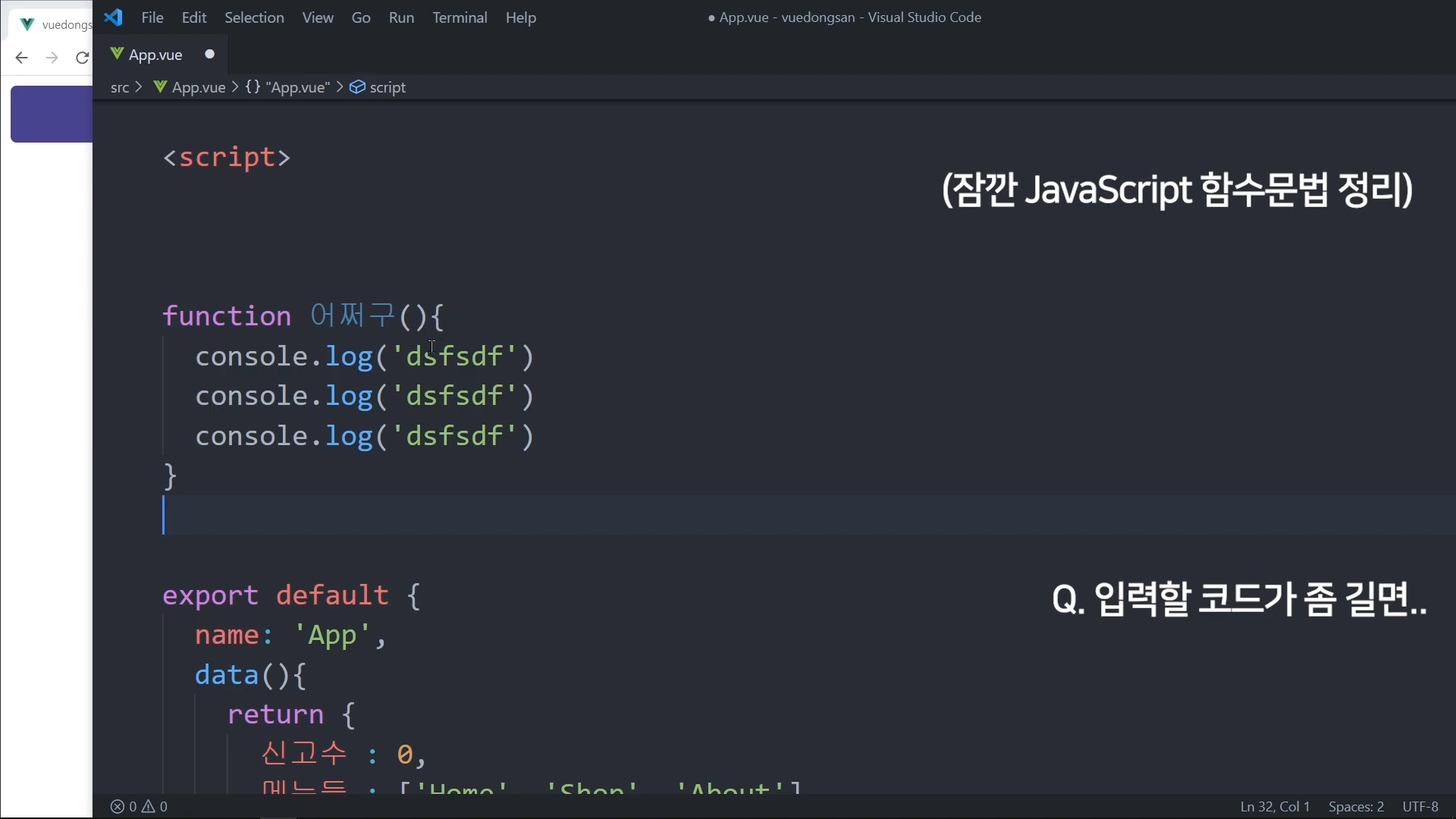Click the browser back arrow
The height and width of the screenshot is (819, 1456).
[21, 58]
